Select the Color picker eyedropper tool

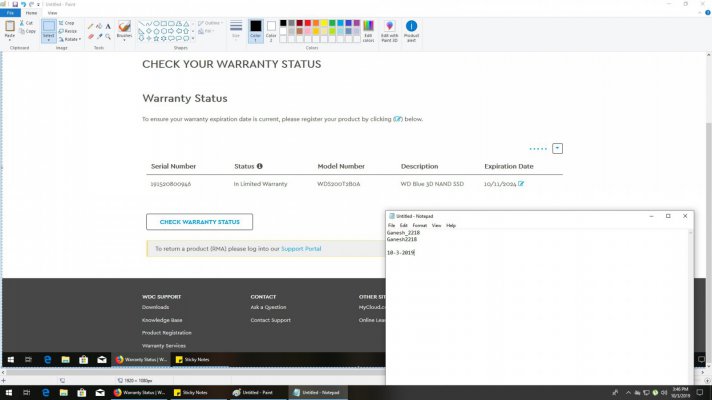pos(99,36)
